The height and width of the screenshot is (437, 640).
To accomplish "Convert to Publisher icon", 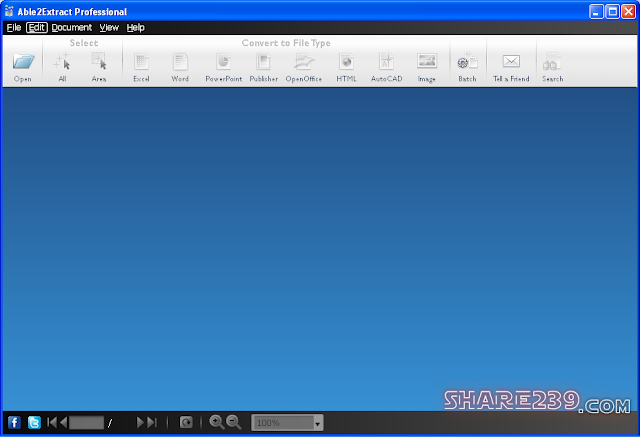I will pos(264,62).
